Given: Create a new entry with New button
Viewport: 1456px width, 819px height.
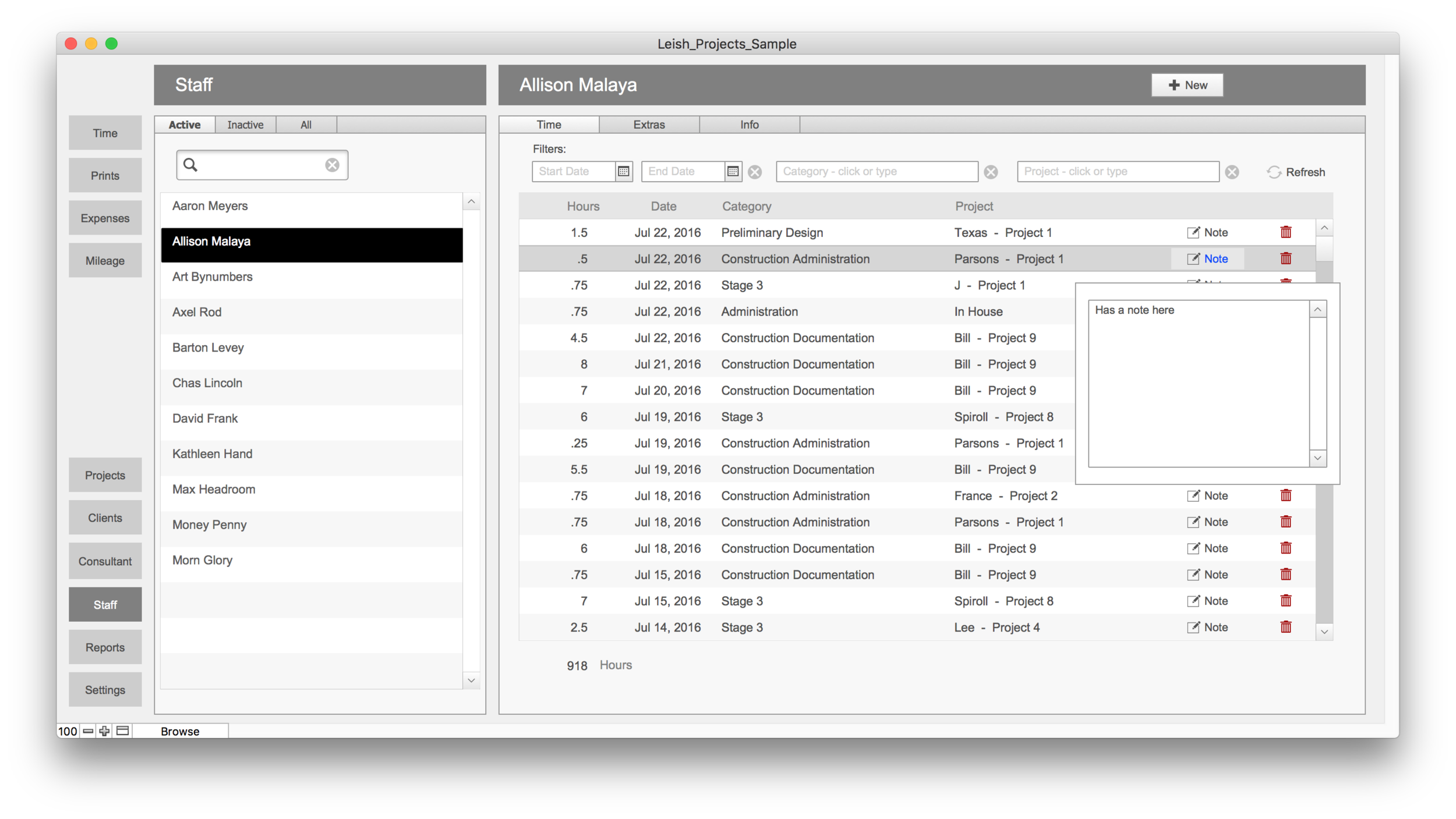Looking at the screenshot, I should (x=1187, y=85).
